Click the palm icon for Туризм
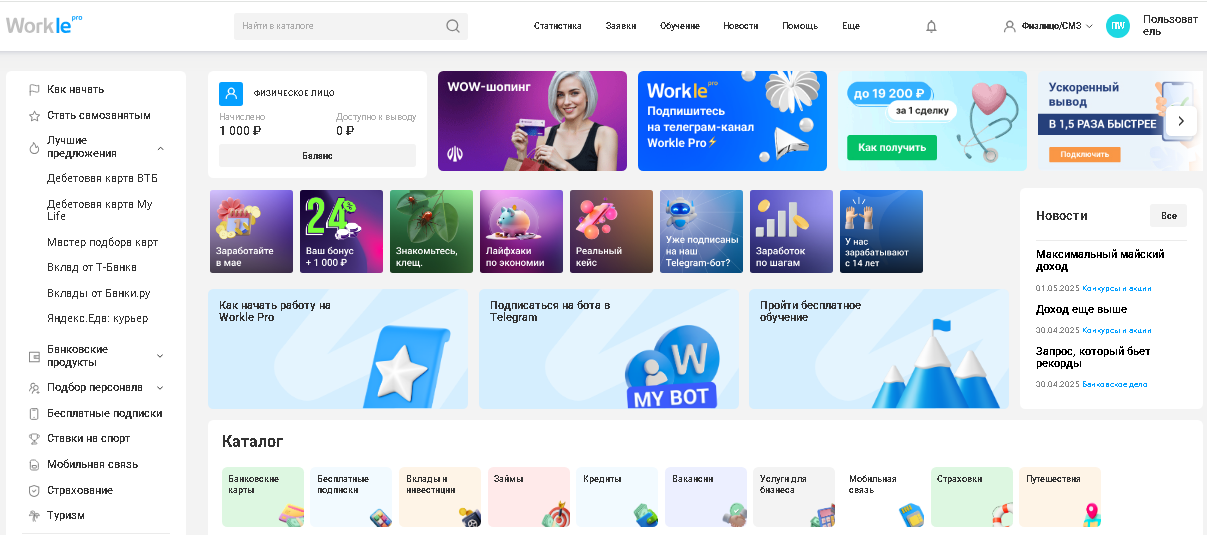Screen dimensions: 1207x535 (x=34, y=516)
